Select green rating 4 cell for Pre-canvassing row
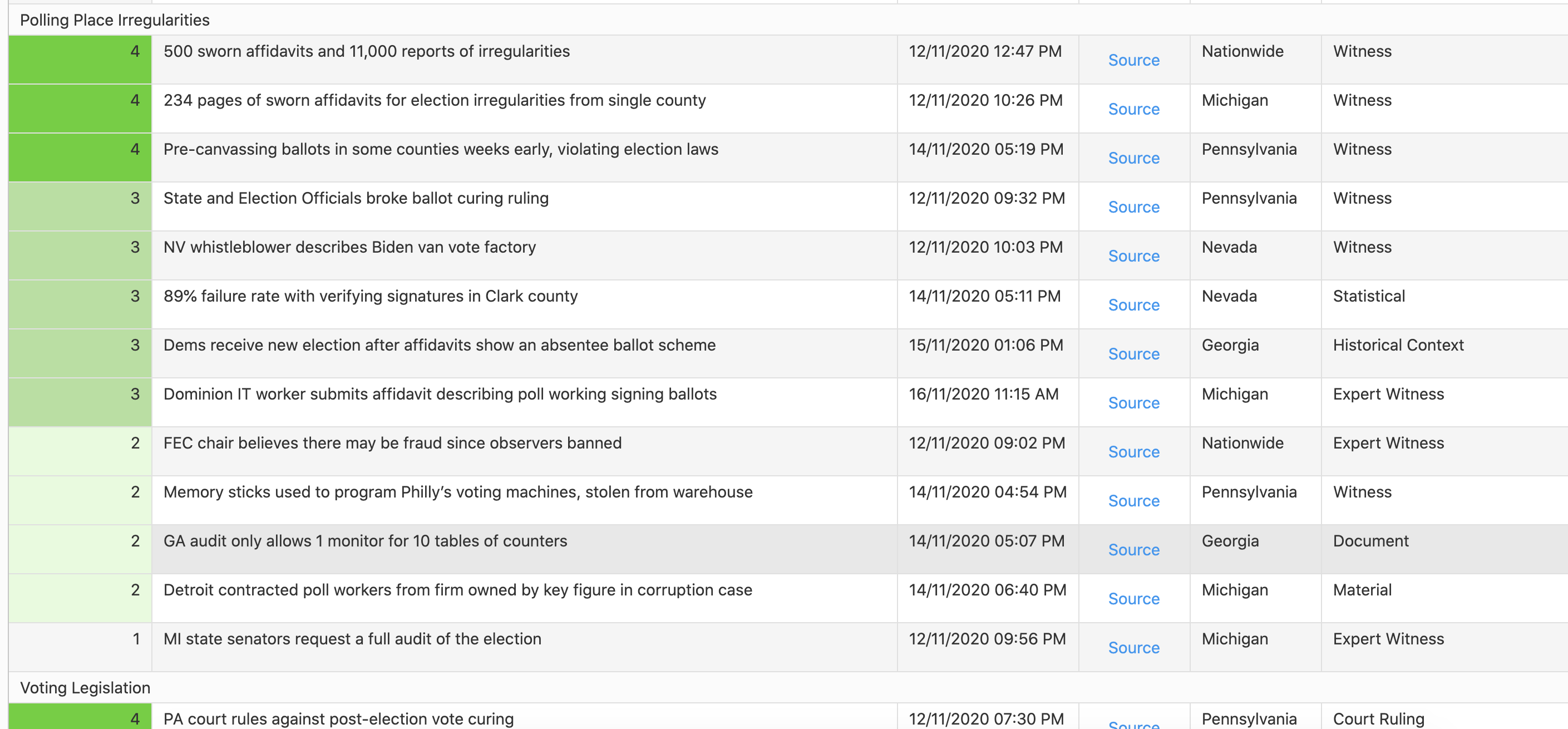1568x729 pixels. click(80, 157)
